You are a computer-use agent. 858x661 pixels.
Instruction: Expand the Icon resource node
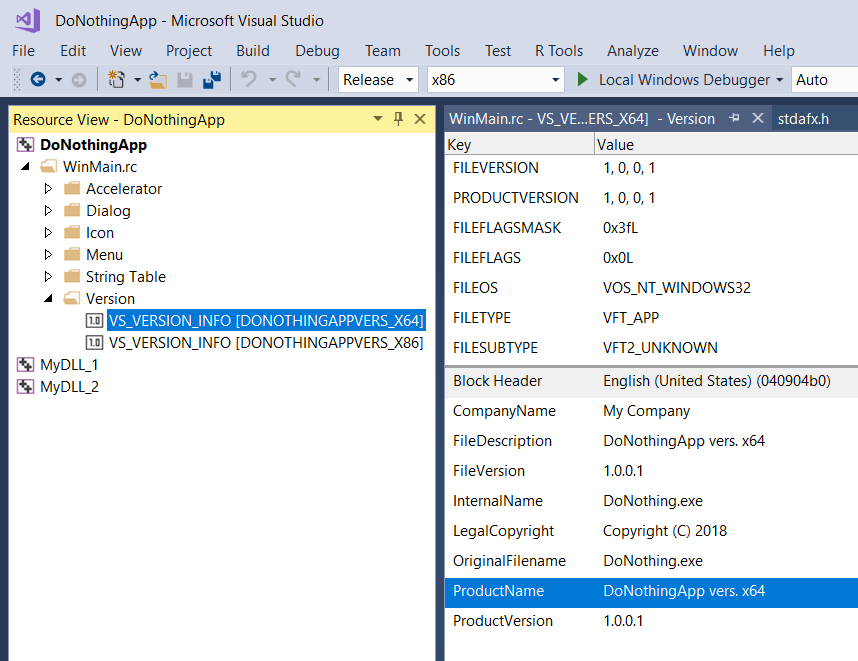tap(48, 232)
